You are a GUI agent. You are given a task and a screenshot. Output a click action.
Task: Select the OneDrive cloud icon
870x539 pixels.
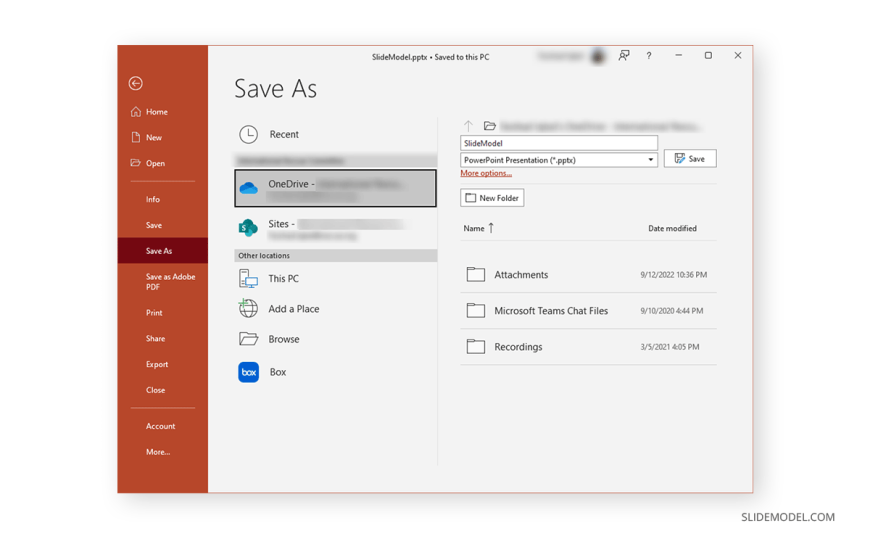249,188
